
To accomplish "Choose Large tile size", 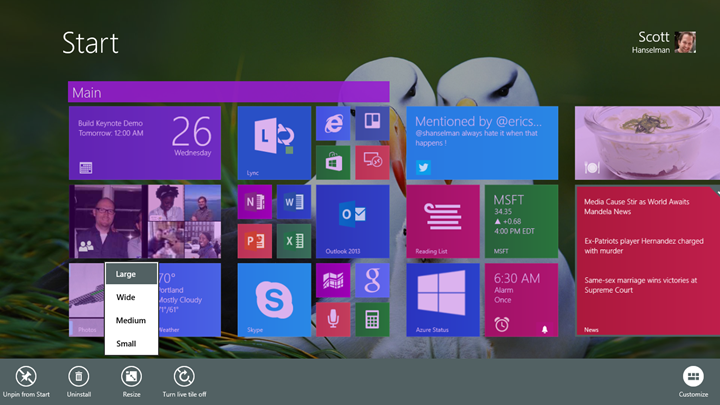I will pyautogui.click(x=131, y=274).
